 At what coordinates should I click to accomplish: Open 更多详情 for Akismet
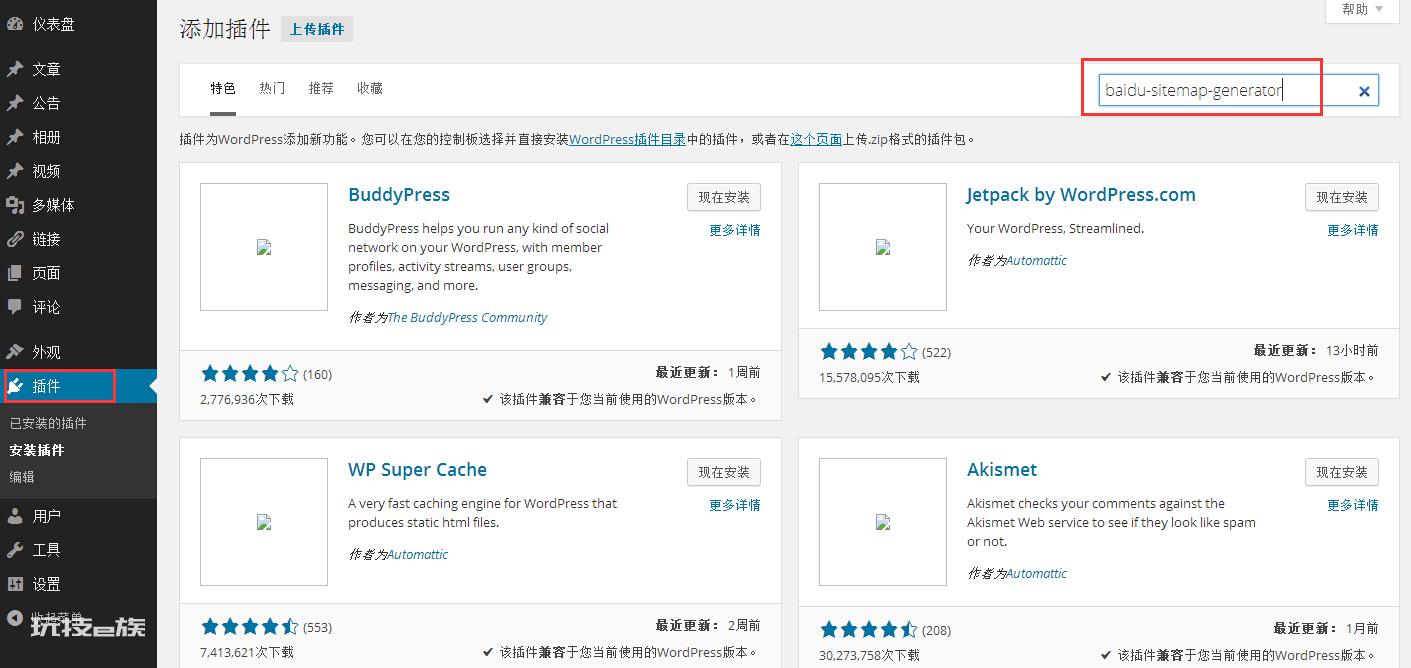coord(1353,505)
